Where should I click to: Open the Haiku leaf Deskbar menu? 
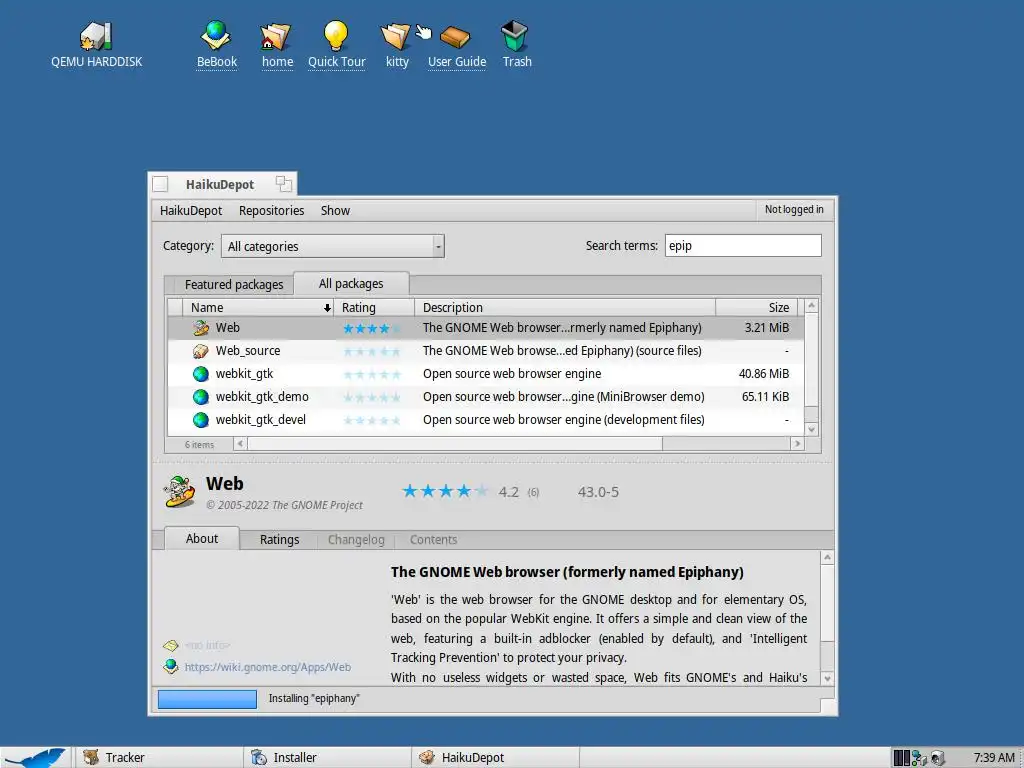(34, 758)
